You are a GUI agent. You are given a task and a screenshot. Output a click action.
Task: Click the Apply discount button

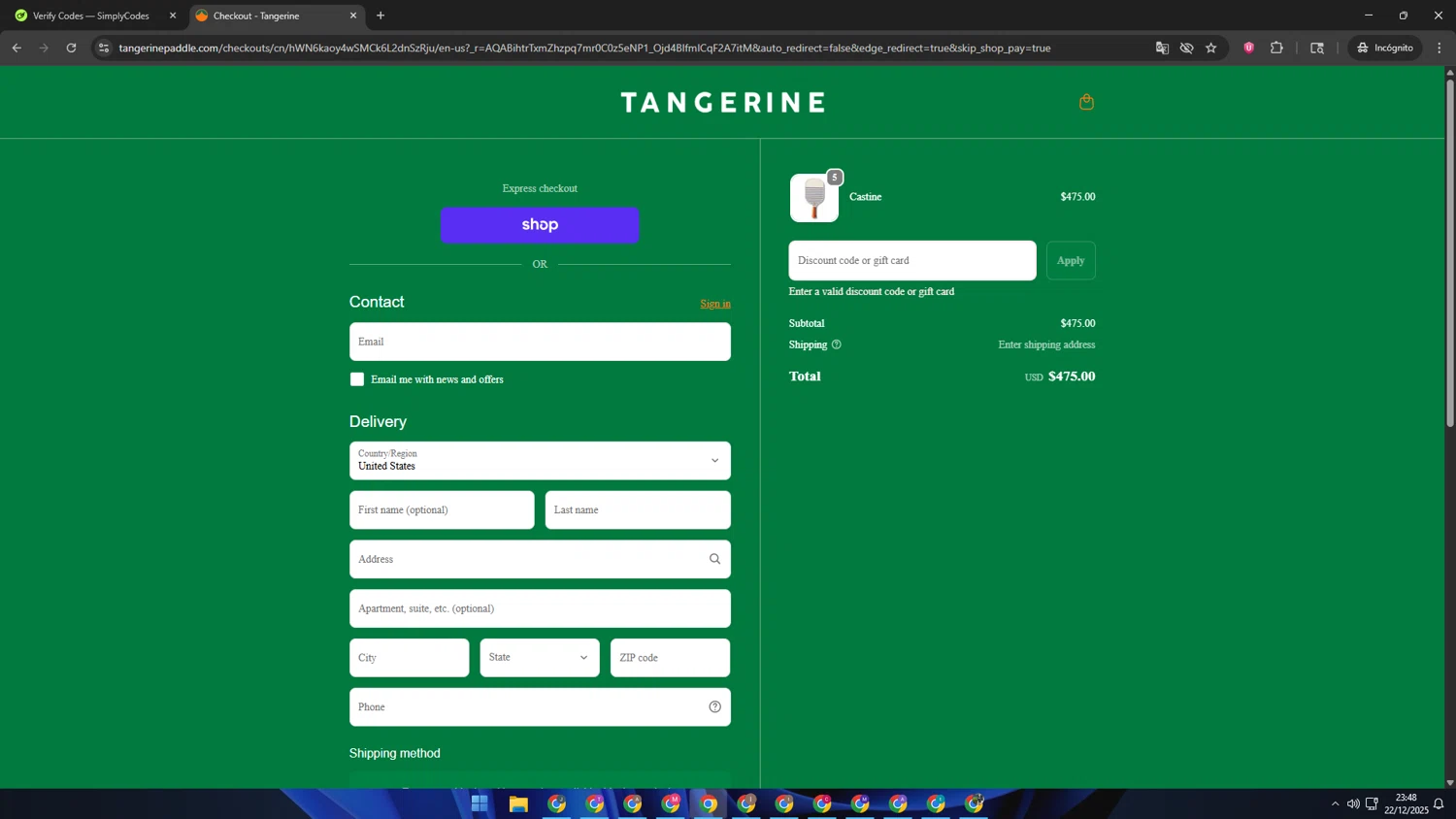tap(1071, 260)
